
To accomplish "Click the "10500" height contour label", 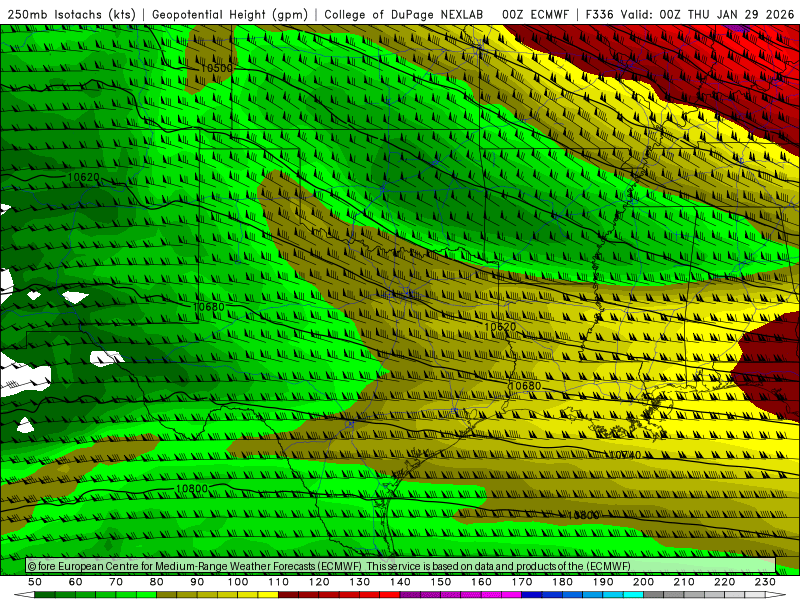I will point(216,68).
